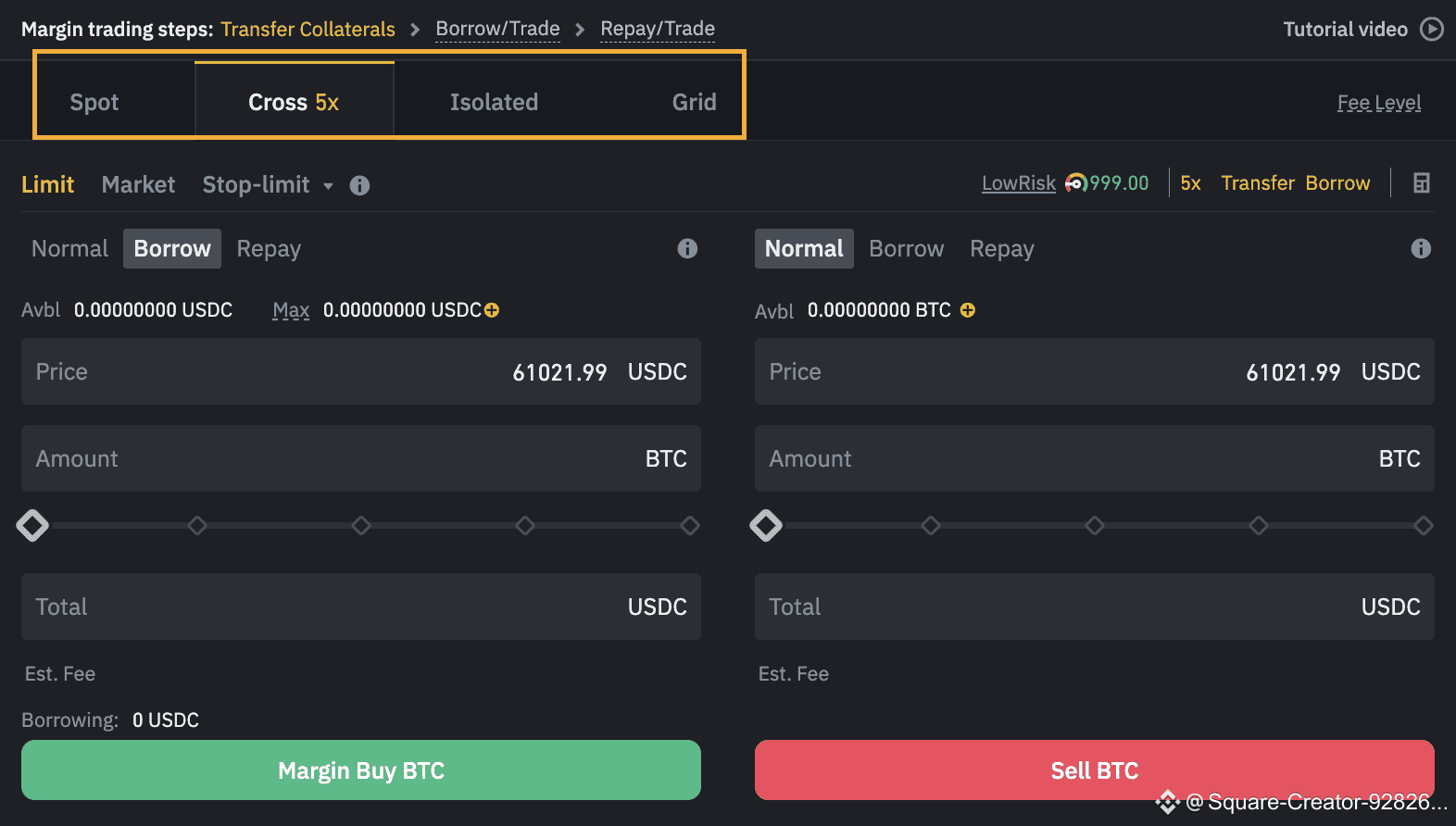The image size is (1456, 826).
Task: Open the Fee Level link
Action: coord(1378,103)
